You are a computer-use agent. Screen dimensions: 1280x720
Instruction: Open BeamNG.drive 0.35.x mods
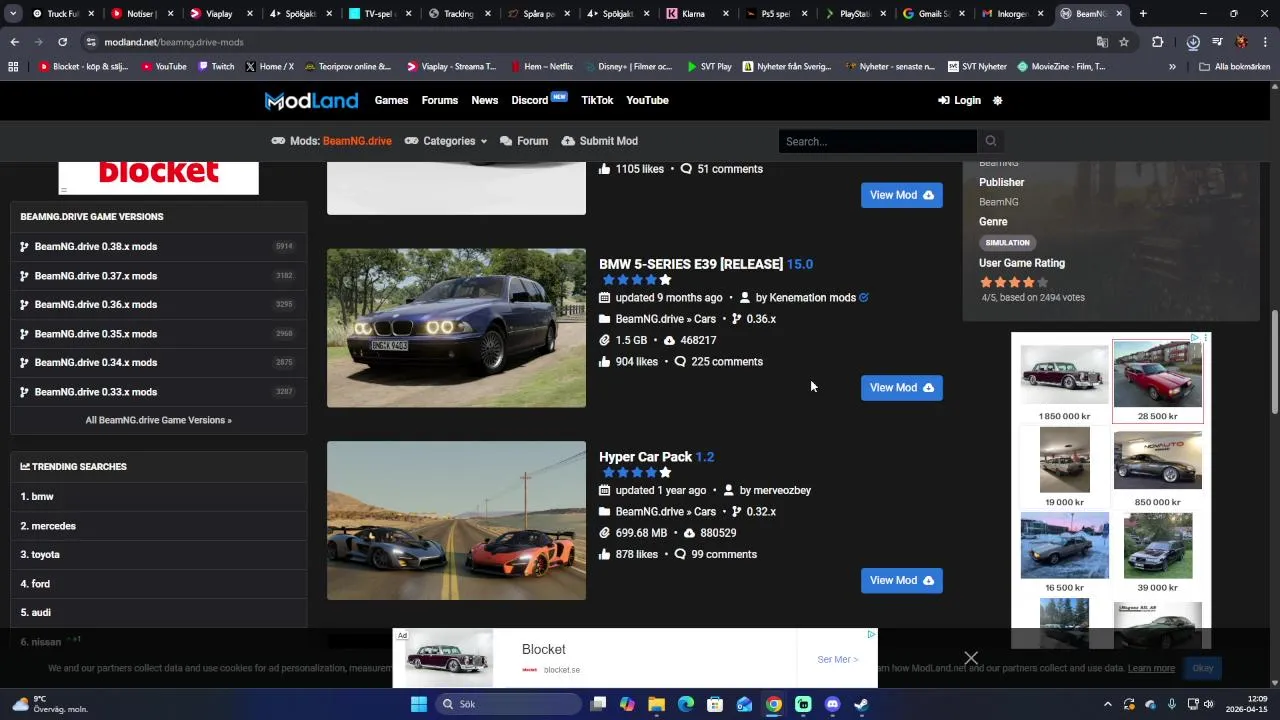[158, 334]
